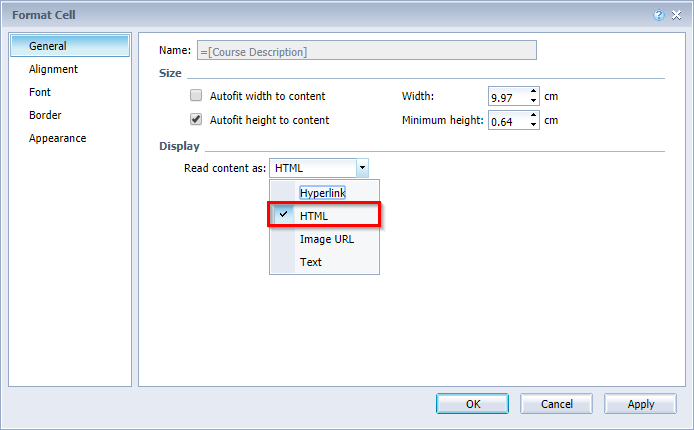Click the Apply button

pos(640,404)
